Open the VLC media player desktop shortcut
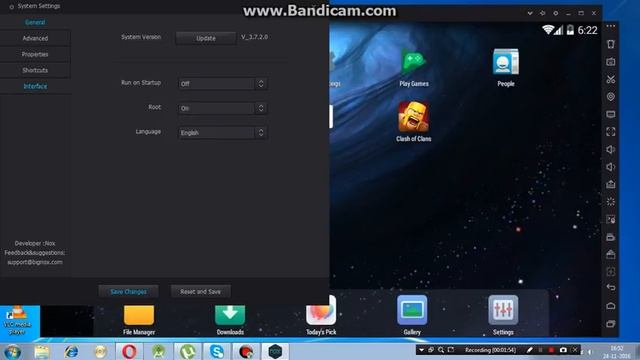Viewport: 640px width, 360px height. click(x=17, y=321)
